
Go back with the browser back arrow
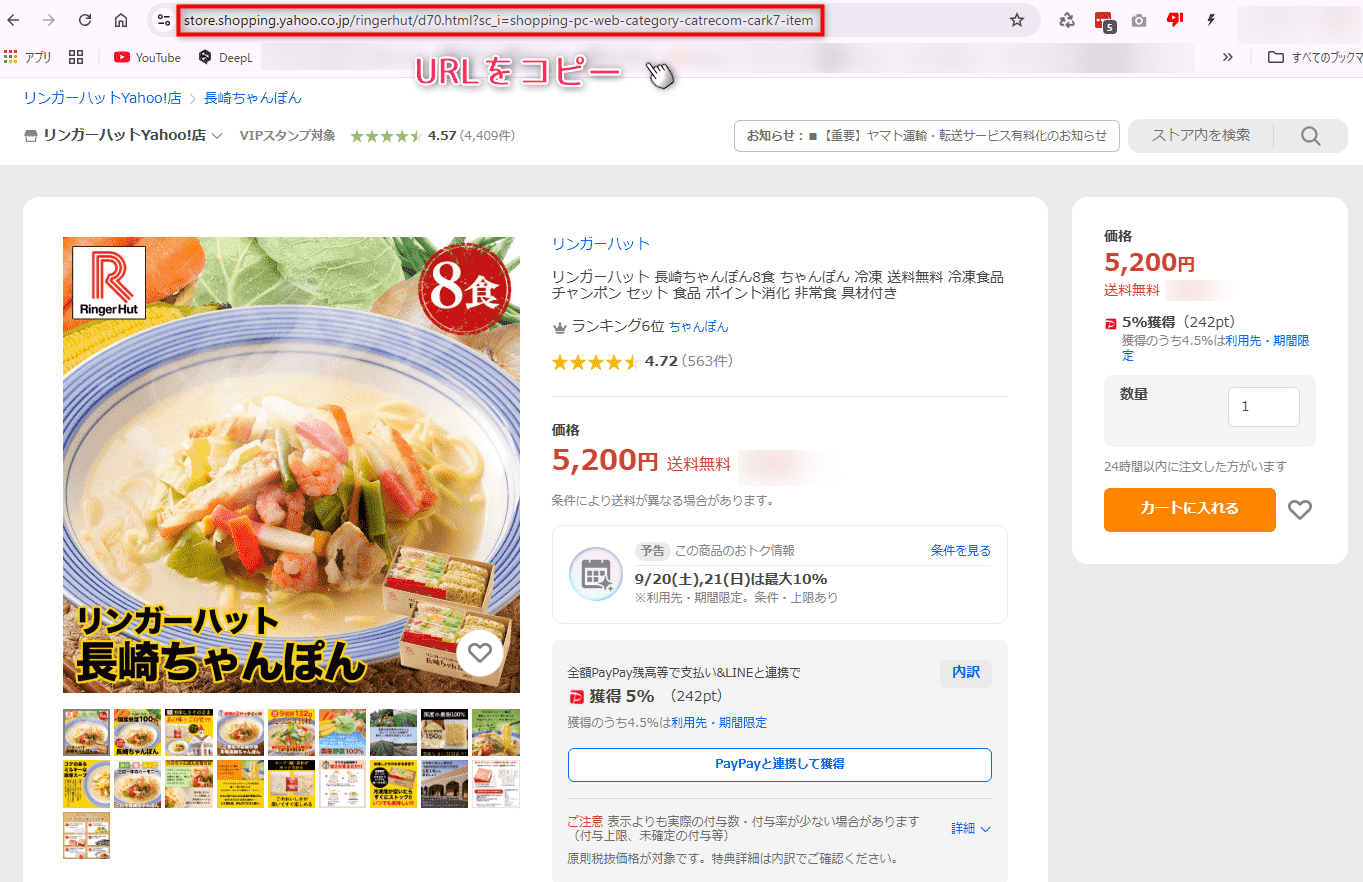[x=14, y=20]
